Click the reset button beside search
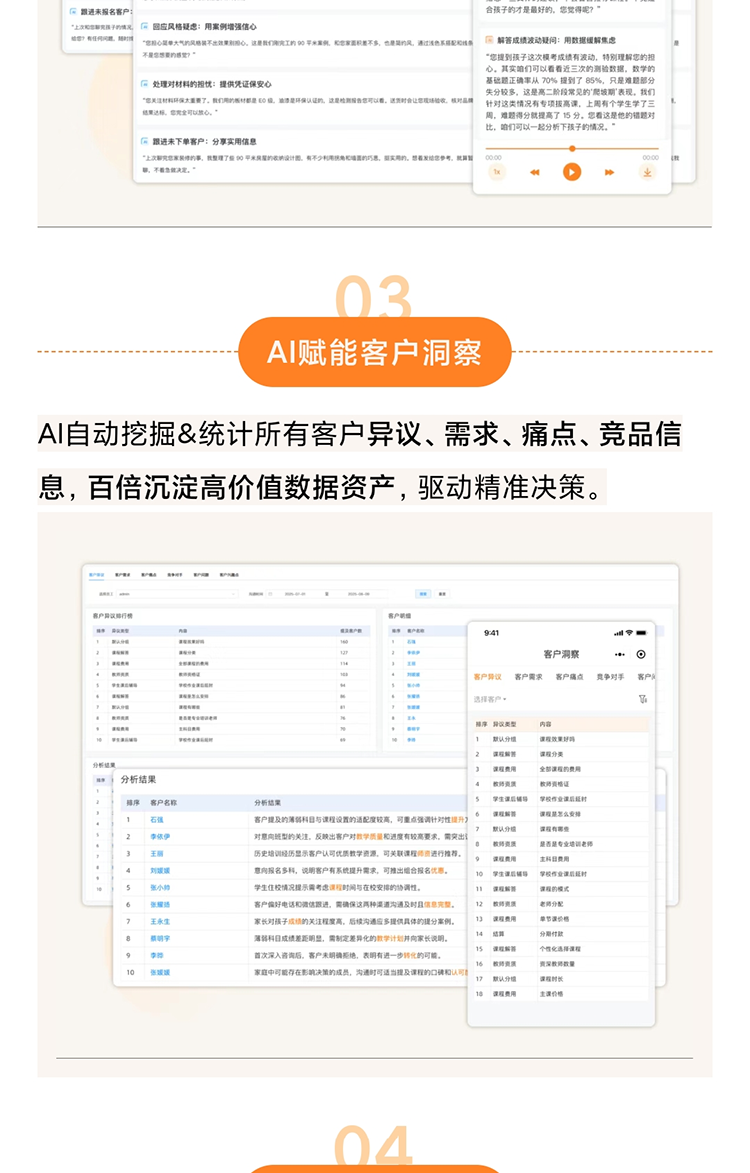Image resolution: width=750 pixels, height=1173 pixels. click(442, 594)
